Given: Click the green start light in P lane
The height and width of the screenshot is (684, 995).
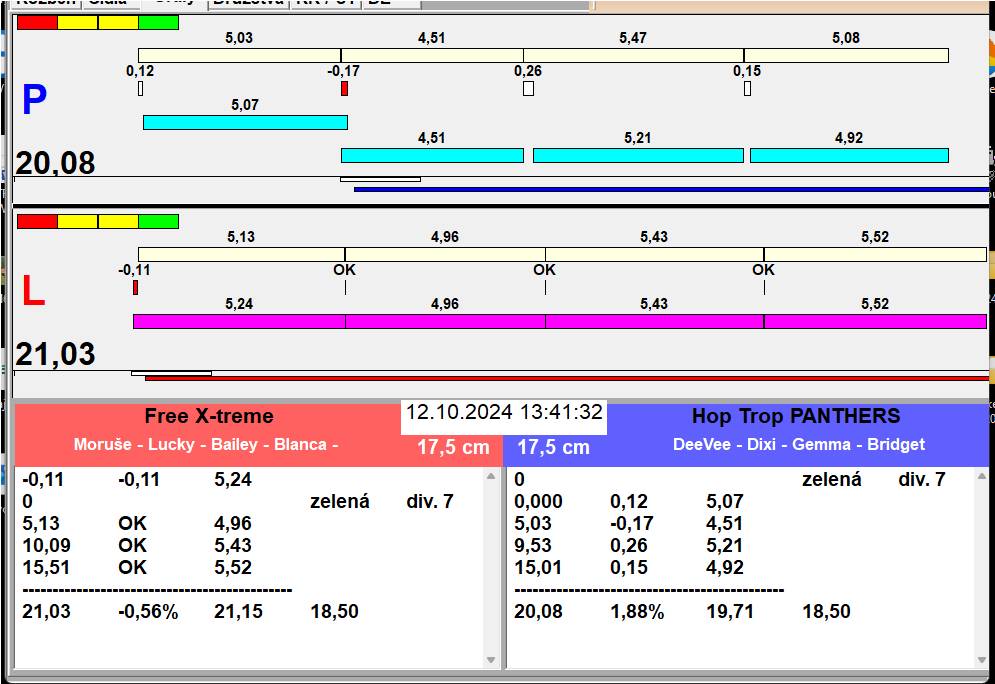Looking at the screenshot, I should [x=159, y=23].
